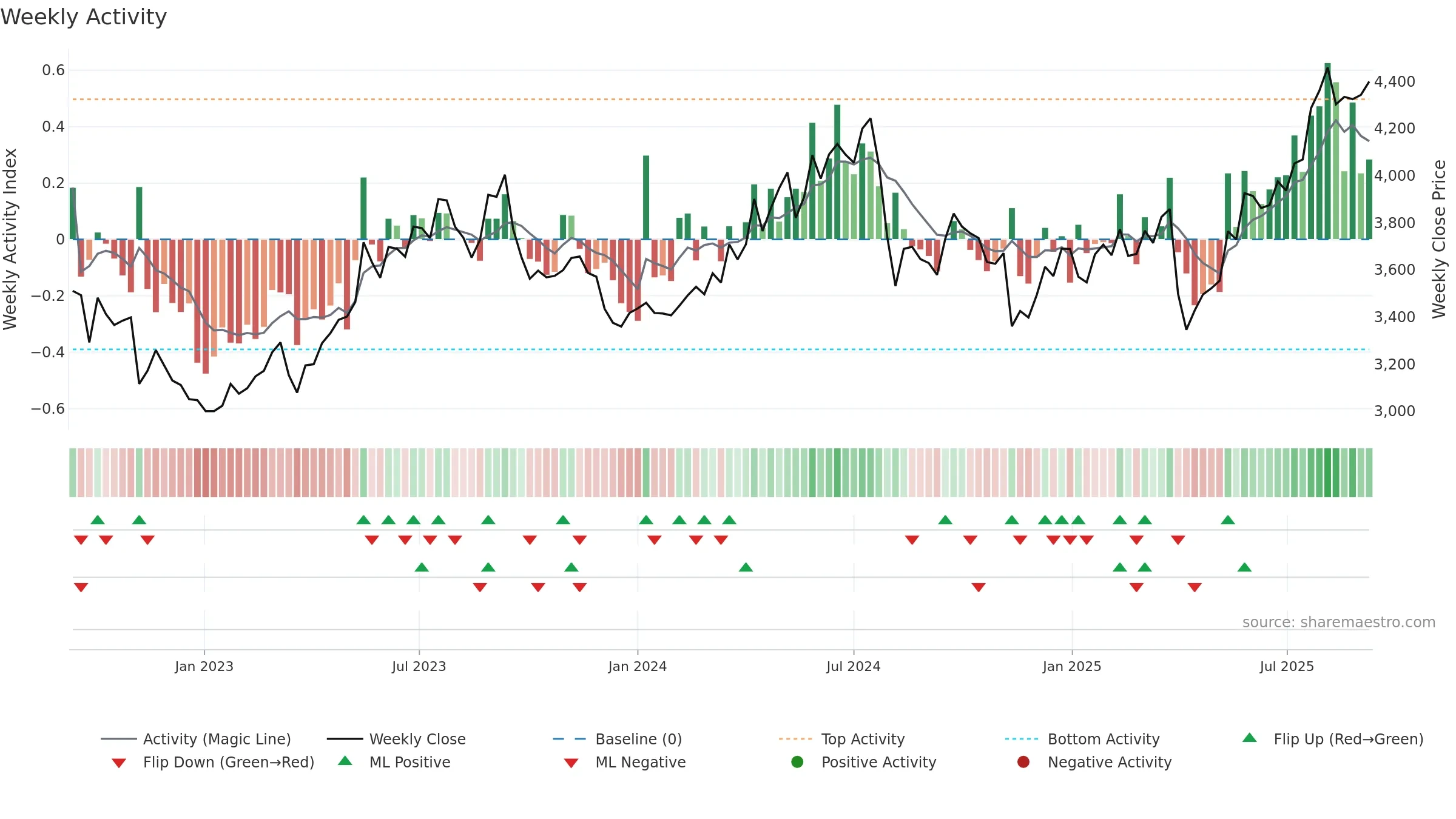Toggle the Bottom Activity legend entry
Screen dimensions: 1456x819
point(1082,739)
